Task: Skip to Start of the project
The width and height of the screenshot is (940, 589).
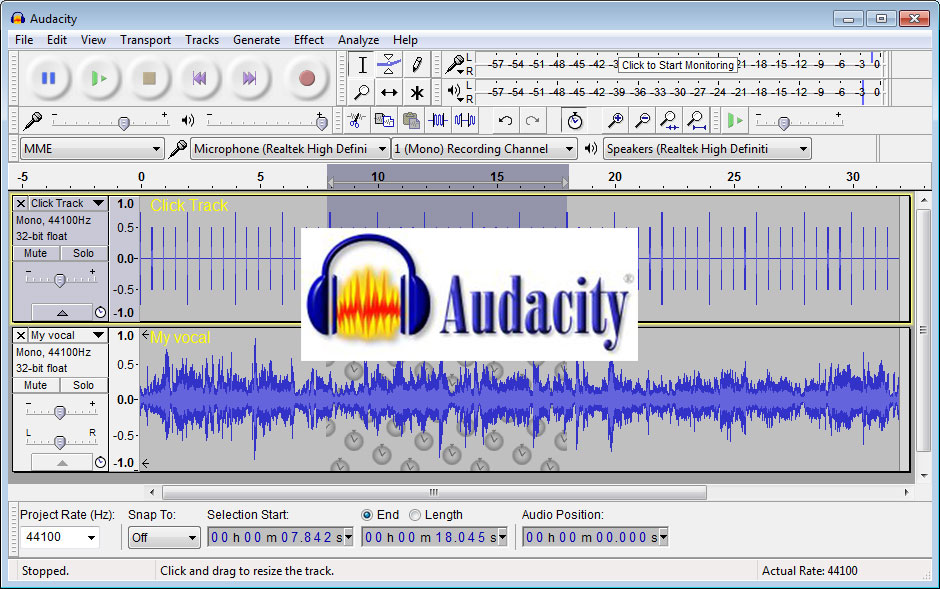Action: pos(199,78)
